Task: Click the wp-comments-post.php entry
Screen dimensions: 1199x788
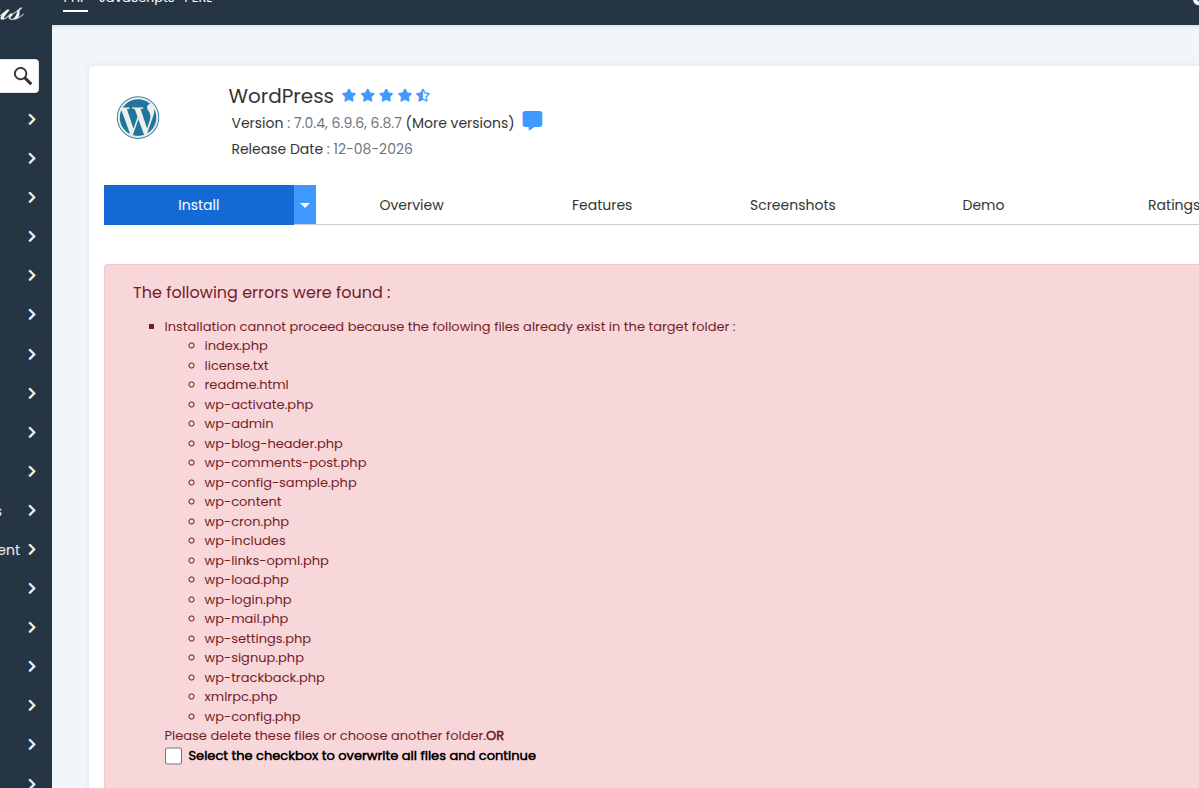Action: pyautogui.click(x=285, y=462)
